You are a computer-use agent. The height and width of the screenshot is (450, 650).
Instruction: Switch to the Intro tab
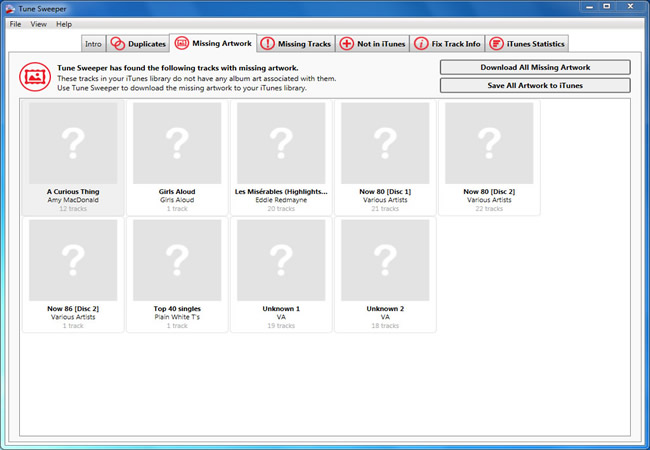[x=93, y=44]
